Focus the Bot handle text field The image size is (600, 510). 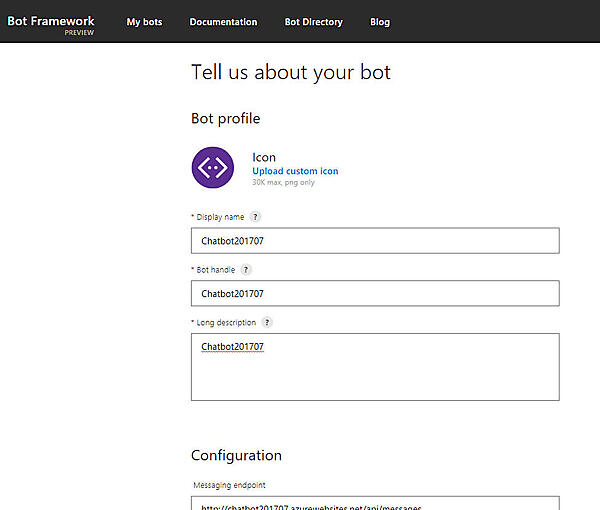click(375, 293)
